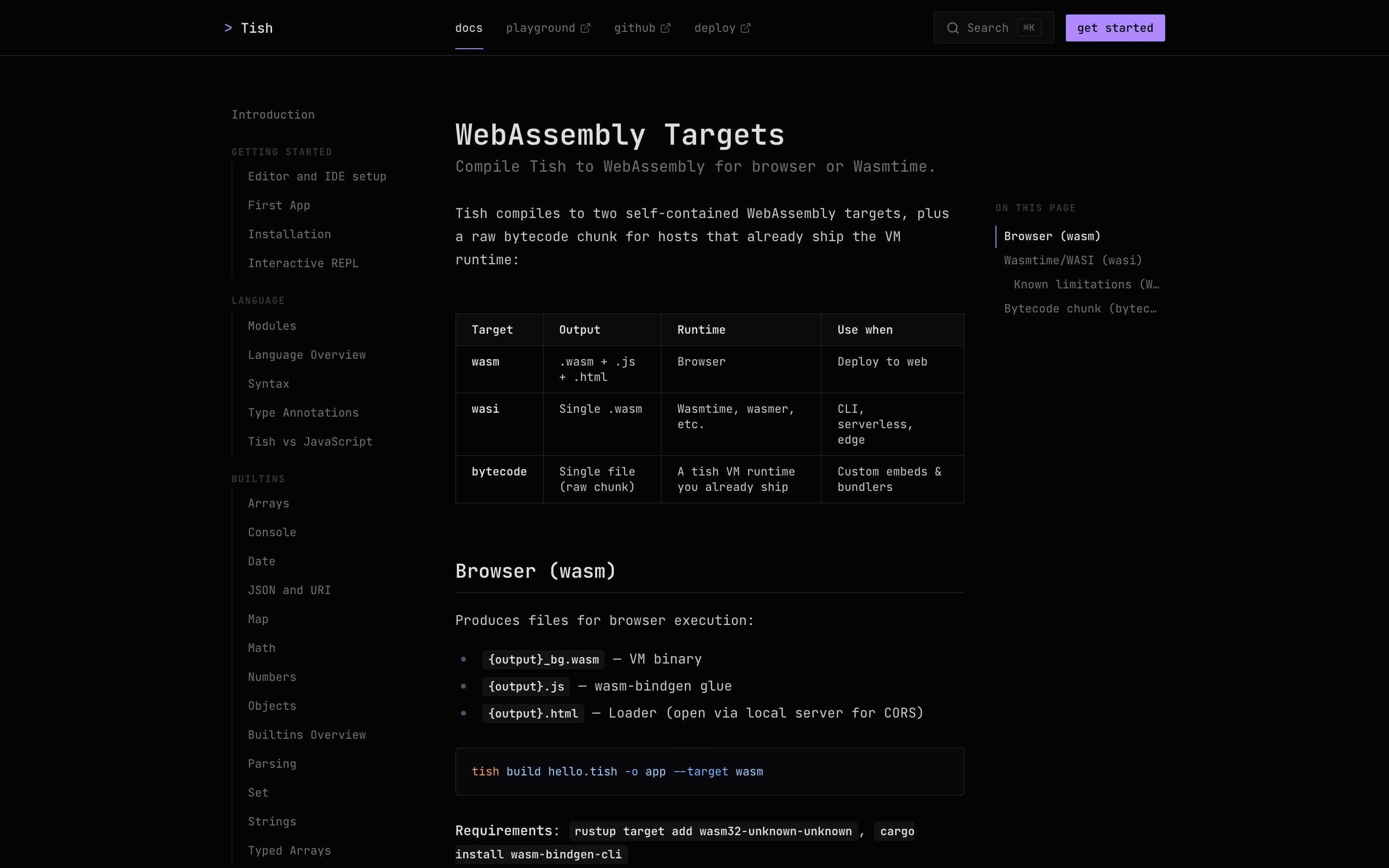Click the Search input field
The image size is (1389, 868).
(994, 27)
